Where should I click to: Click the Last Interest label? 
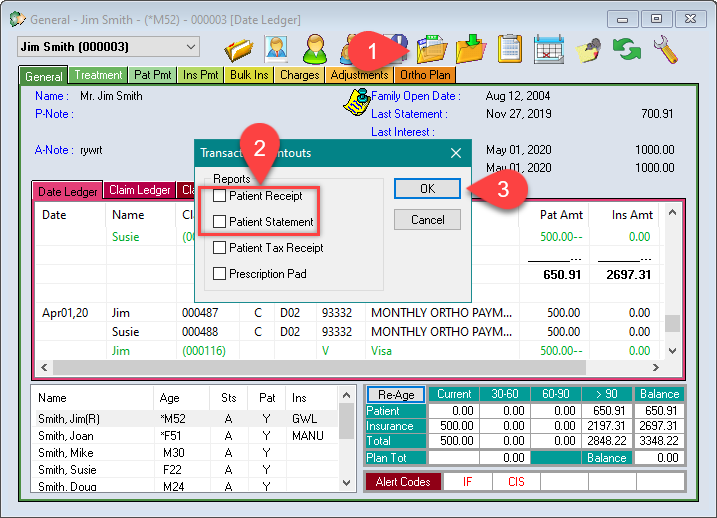tap(403, 132)
